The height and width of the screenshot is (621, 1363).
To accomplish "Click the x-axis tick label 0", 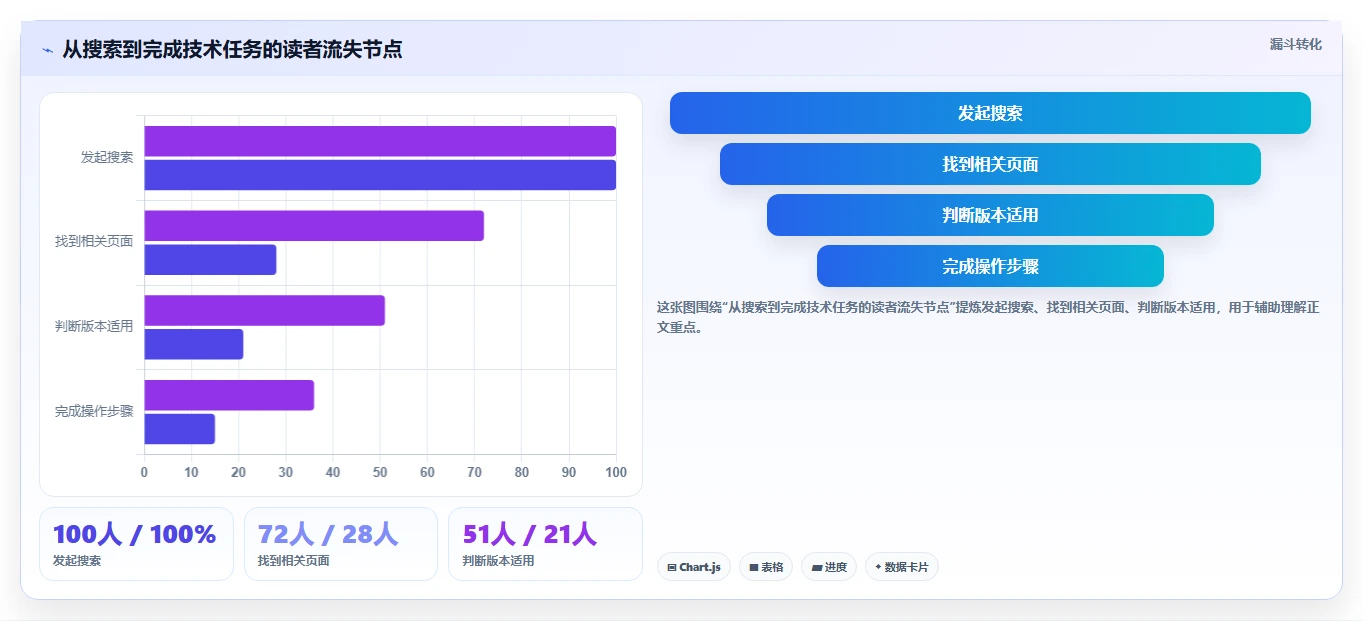I will click(144, 472).
